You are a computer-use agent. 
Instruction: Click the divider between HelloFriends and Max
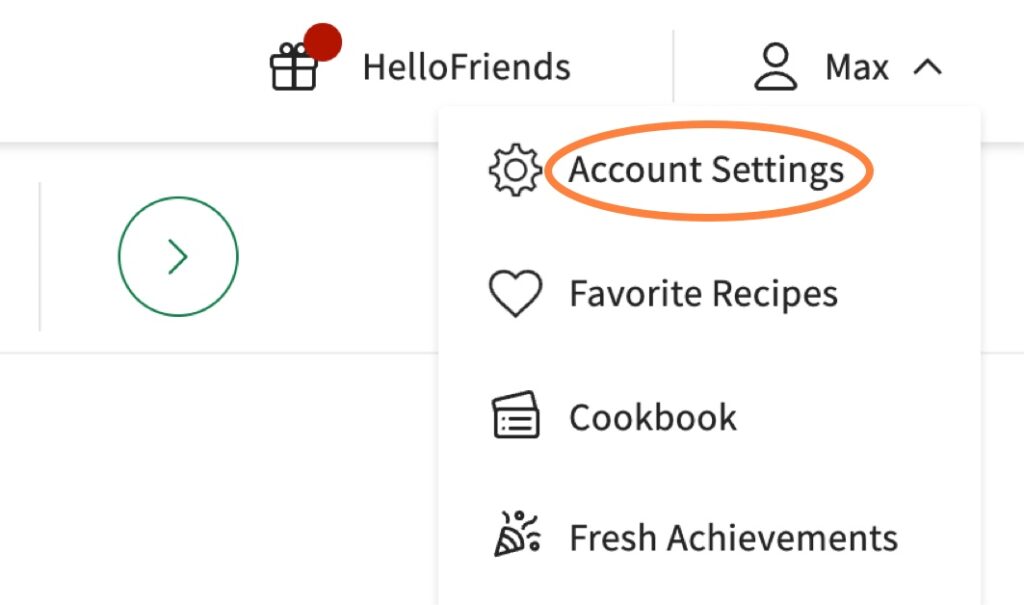point(674,66)
